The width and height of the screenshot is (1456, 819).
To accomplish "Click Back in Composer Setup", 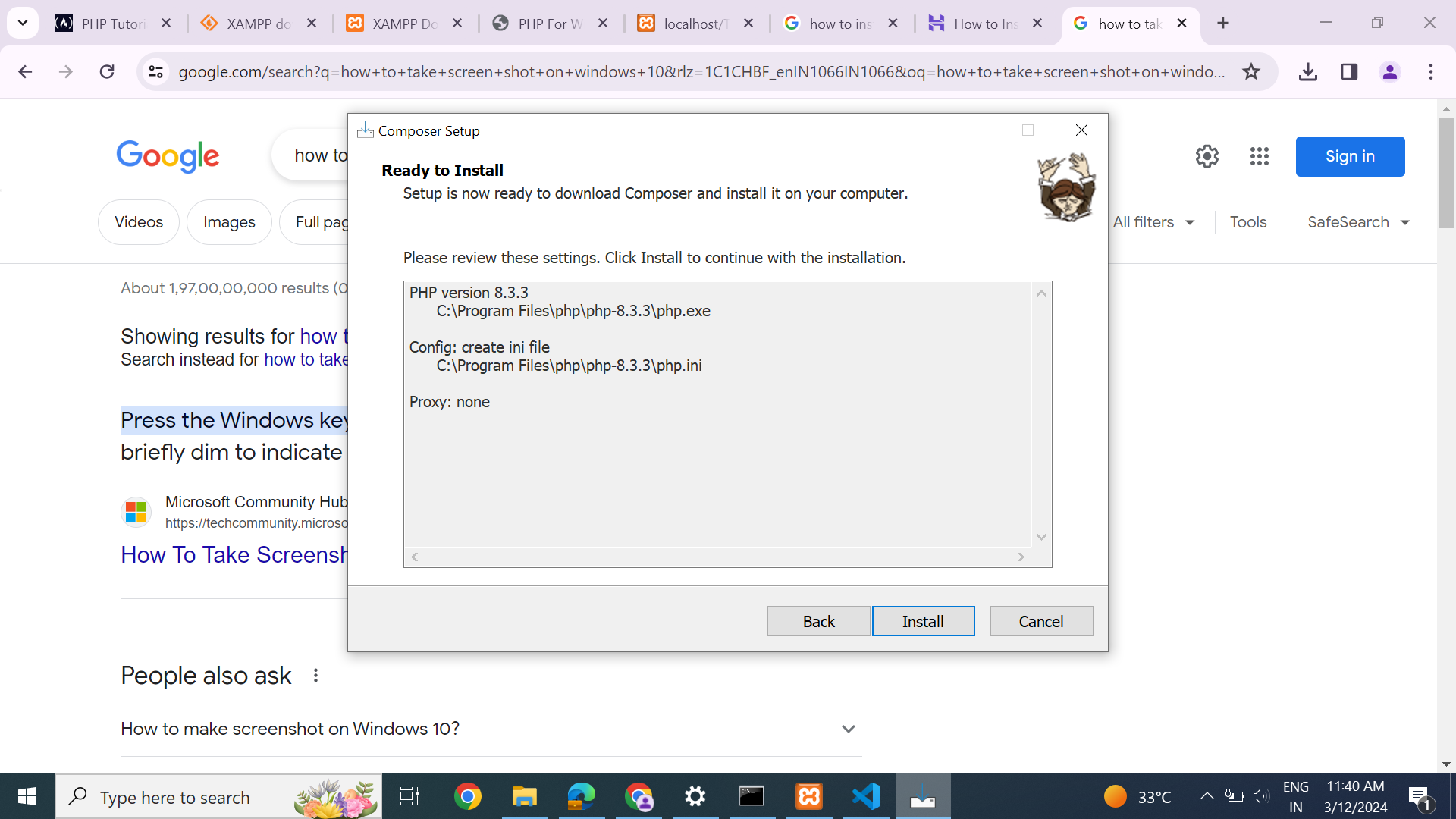I will click(x=818, y=621).
